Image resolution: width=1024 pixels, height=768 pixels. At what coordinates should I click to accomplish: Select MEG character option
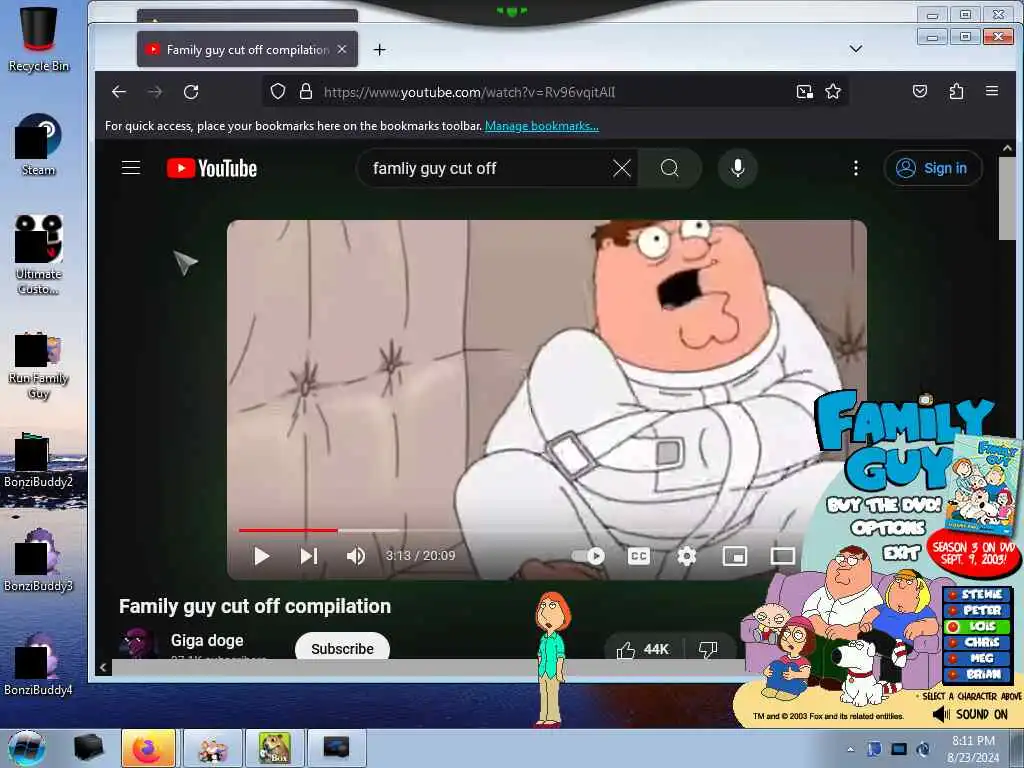tap(976, 658)
